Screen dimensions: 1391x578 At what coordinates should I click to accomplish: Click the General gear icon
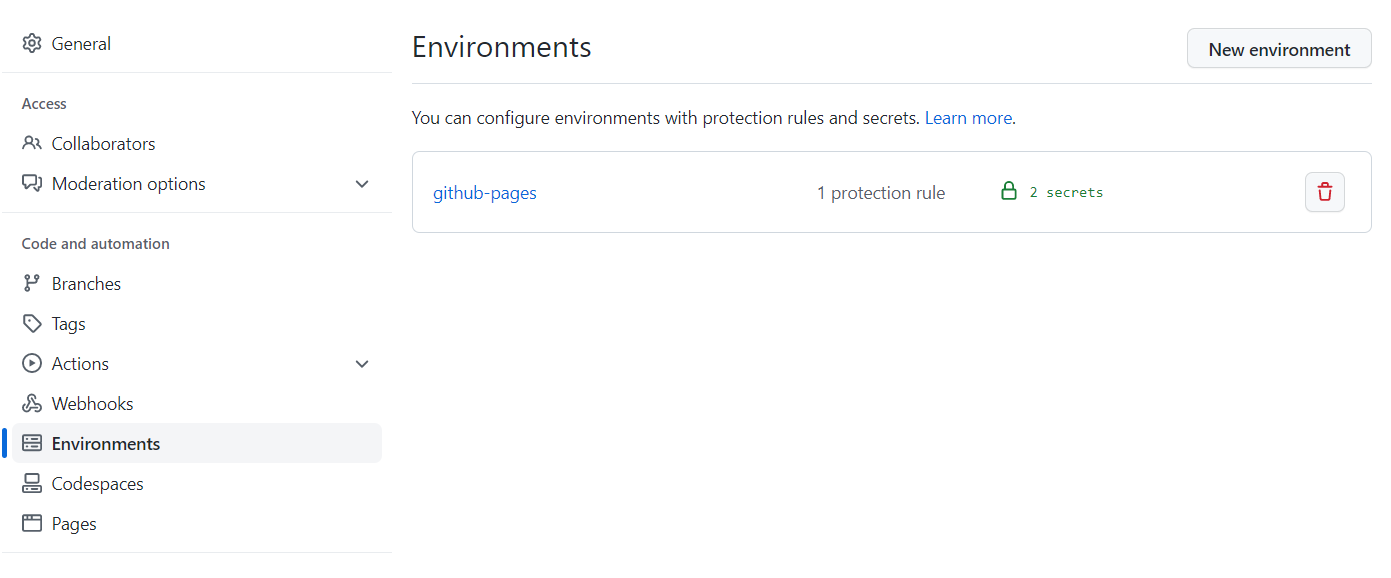(32, 44)
